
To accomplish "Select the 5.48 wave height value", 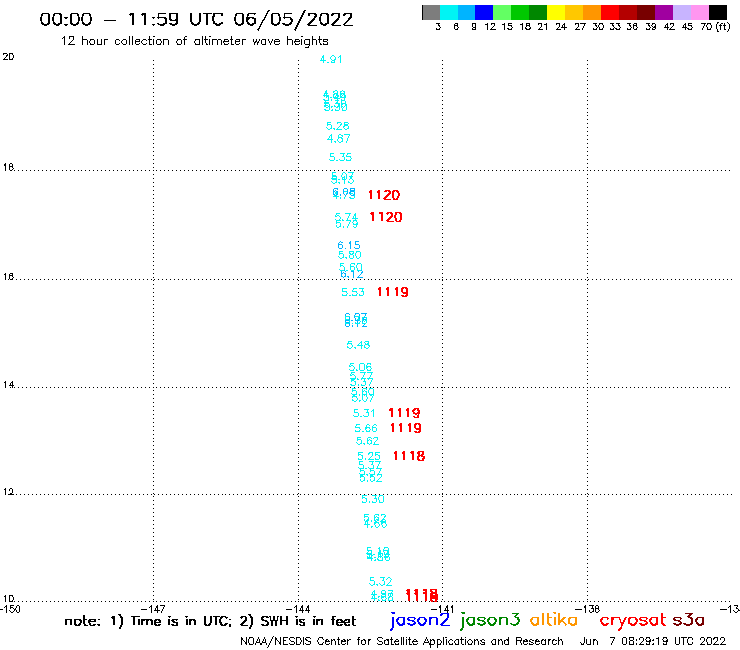I will click(358, 345).
